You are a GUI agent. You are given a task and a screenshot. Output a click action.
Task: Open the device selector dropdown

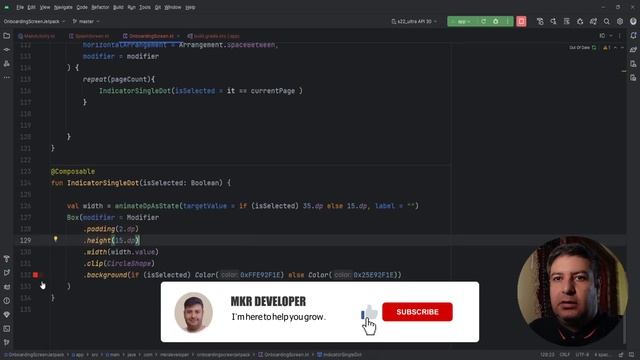[414, 21]
